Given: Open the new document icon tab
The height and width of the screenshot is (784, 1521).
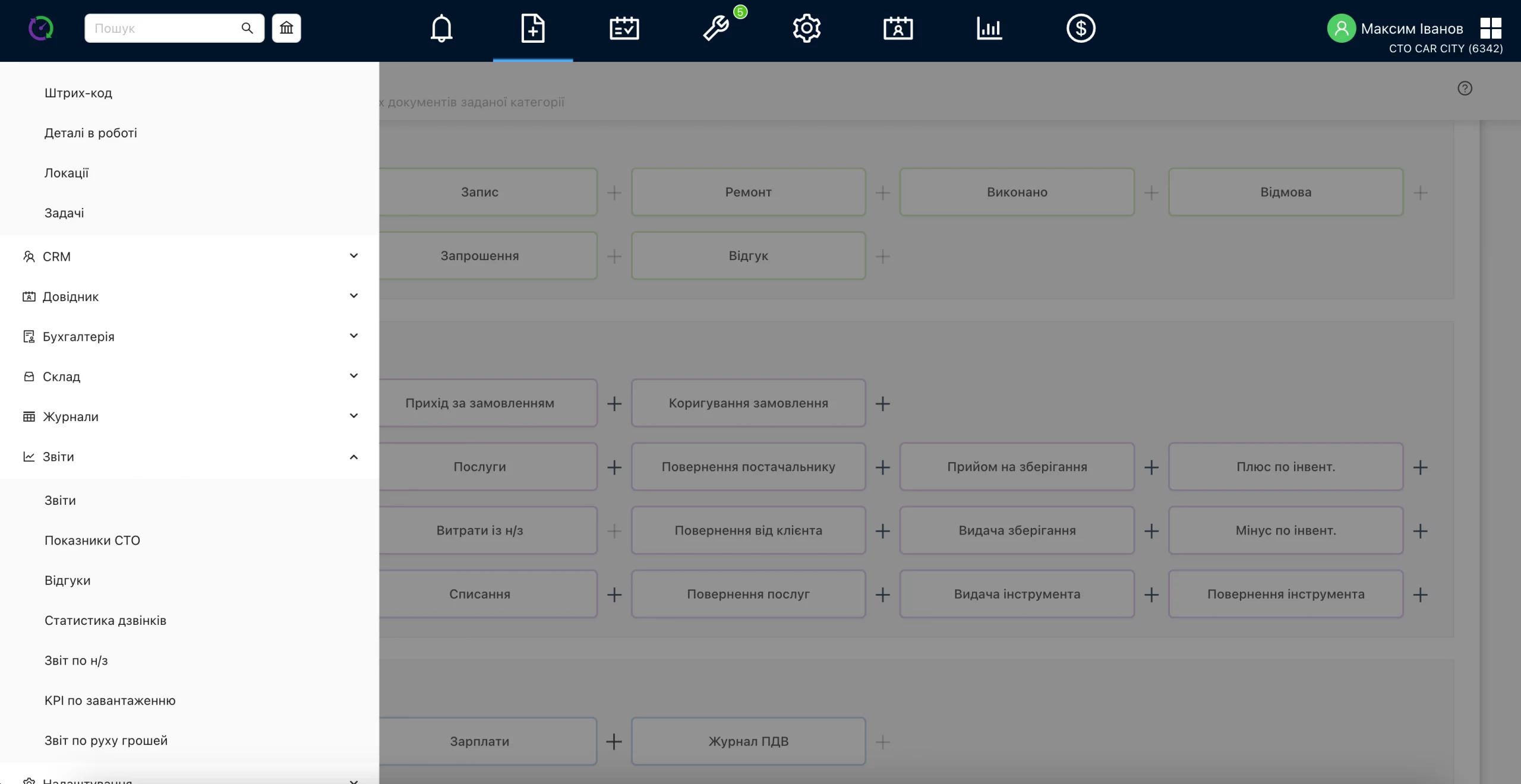Looking at the screenshot, I should pyautogui.click(x=533, y=29).
